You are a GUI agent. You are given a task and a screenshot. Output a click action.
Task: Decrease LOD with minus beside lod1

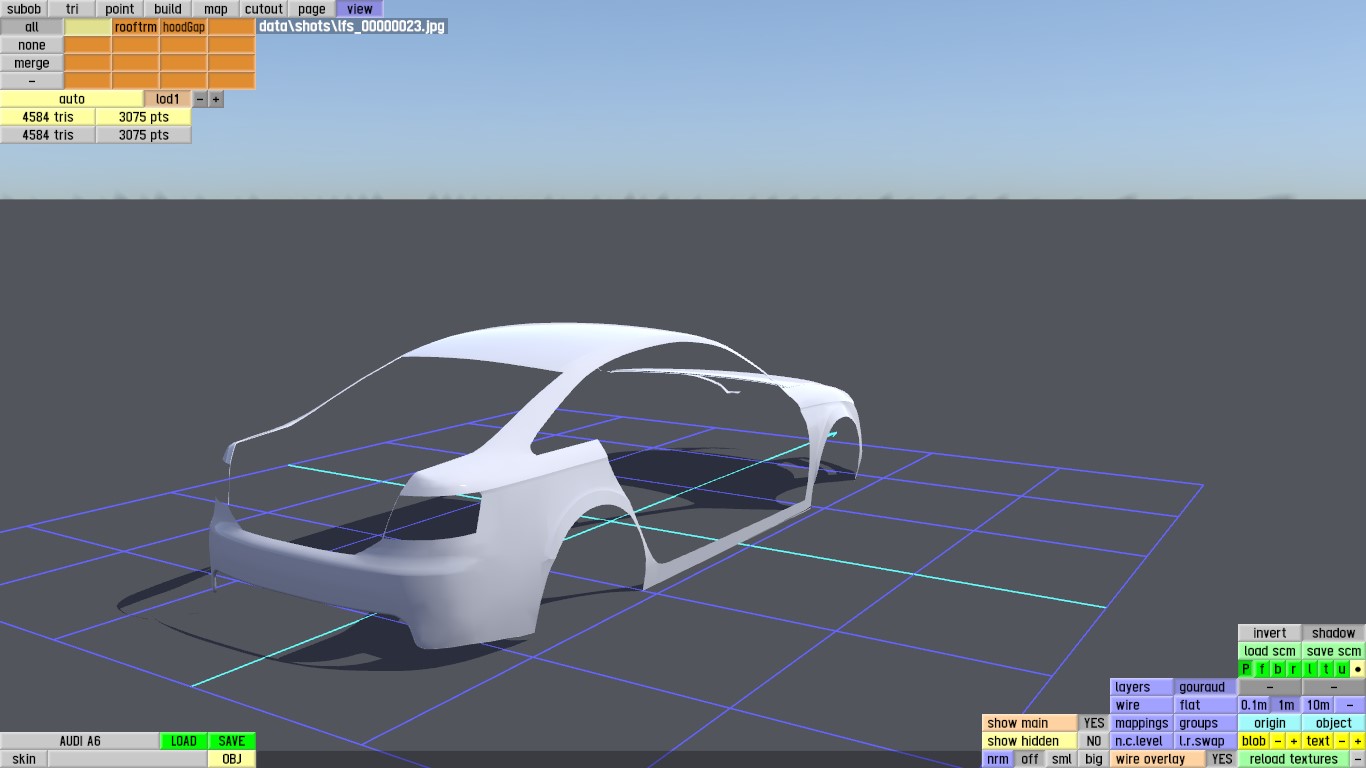pos(200,99)
